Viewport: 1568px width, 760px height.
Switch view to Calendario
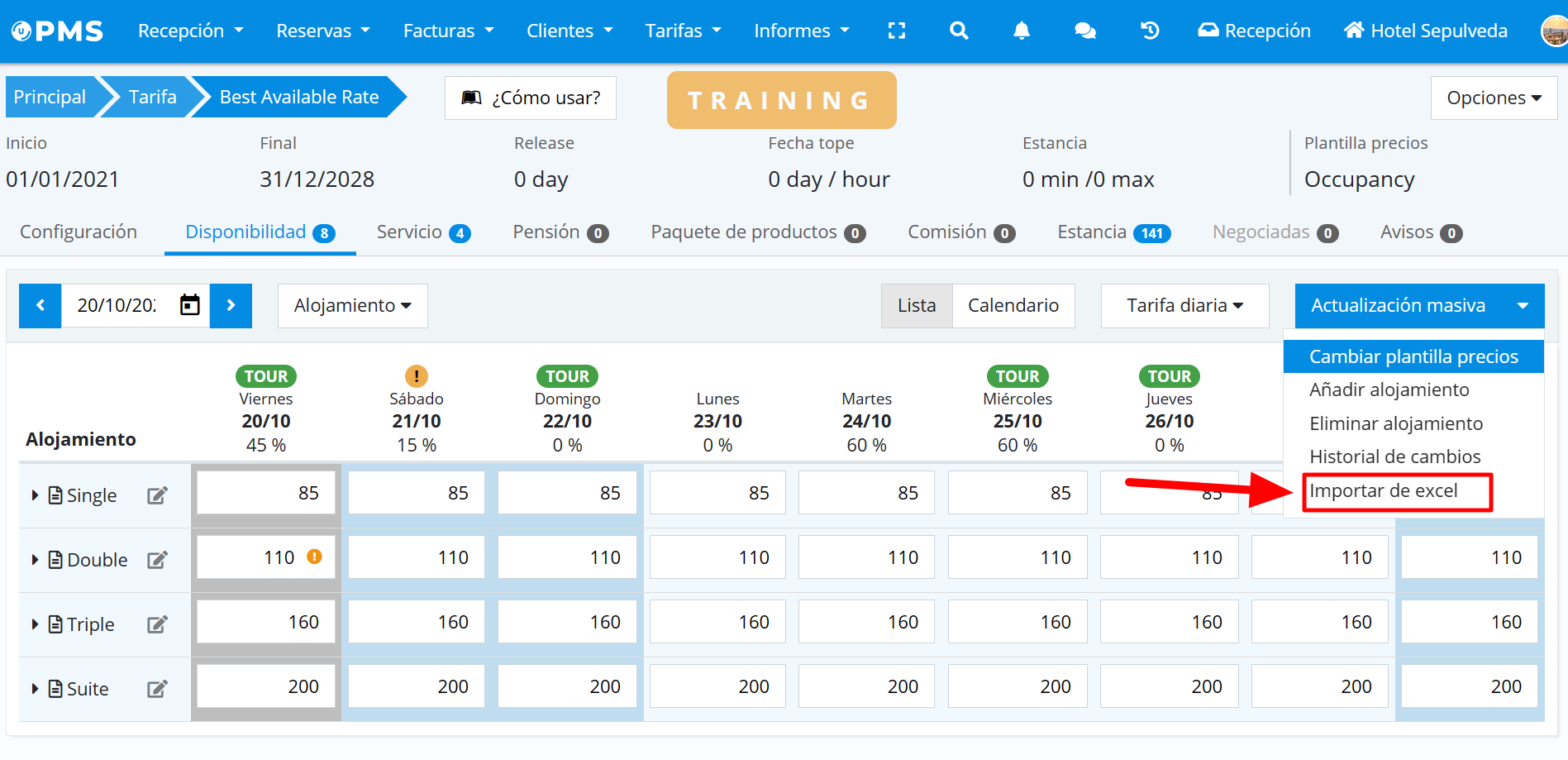point(1013,305)
